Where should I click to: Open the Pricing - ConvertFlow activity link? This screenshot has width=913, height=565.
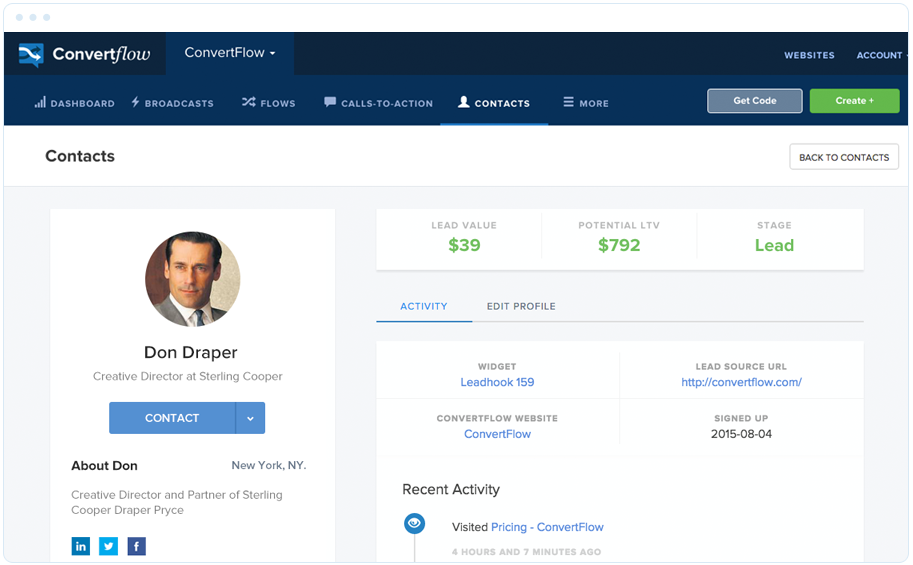pyautogui.click(x=547, y=527)
